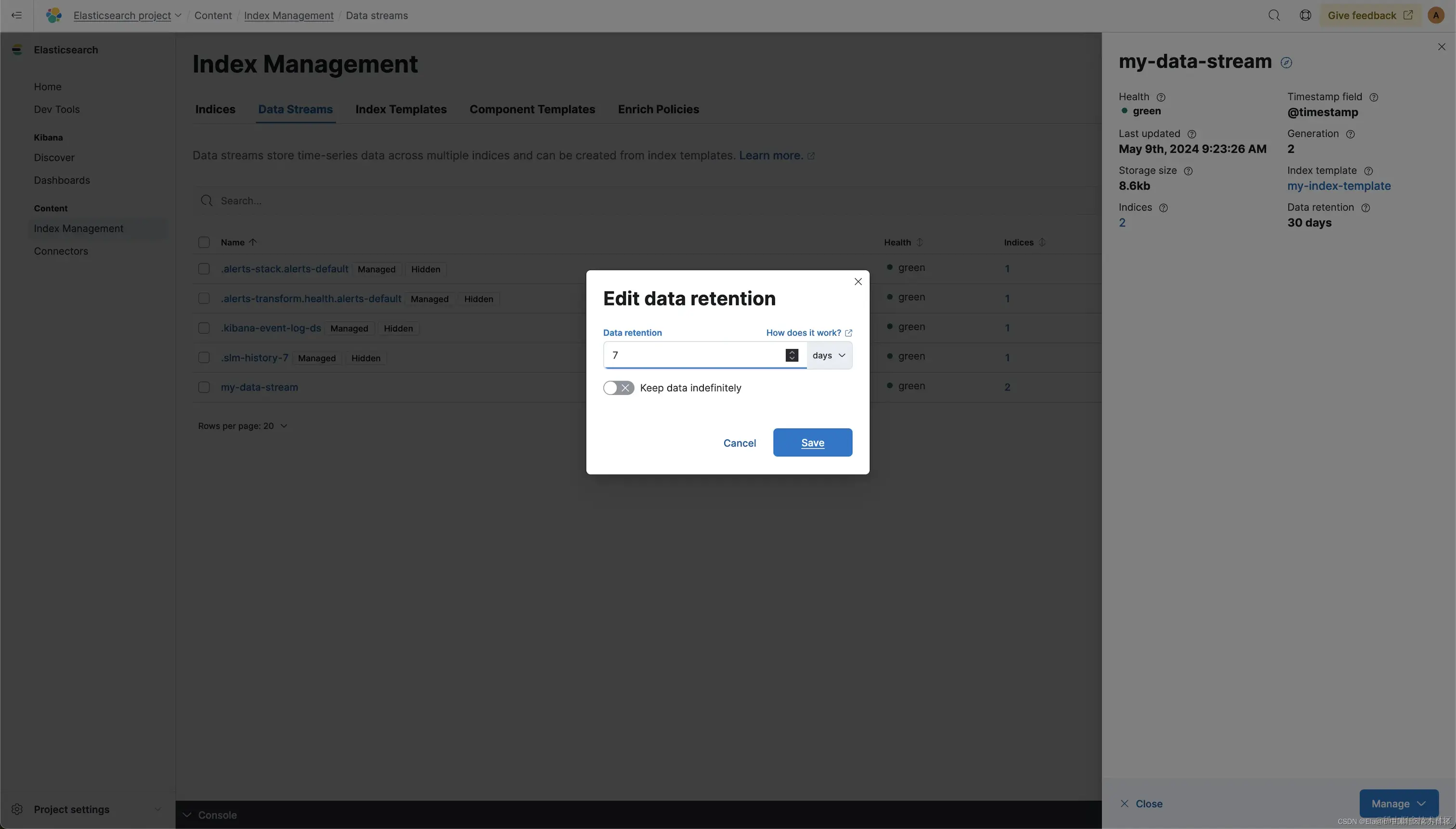Check the my-data-stream row checkbox

click(x=204, y=387)
